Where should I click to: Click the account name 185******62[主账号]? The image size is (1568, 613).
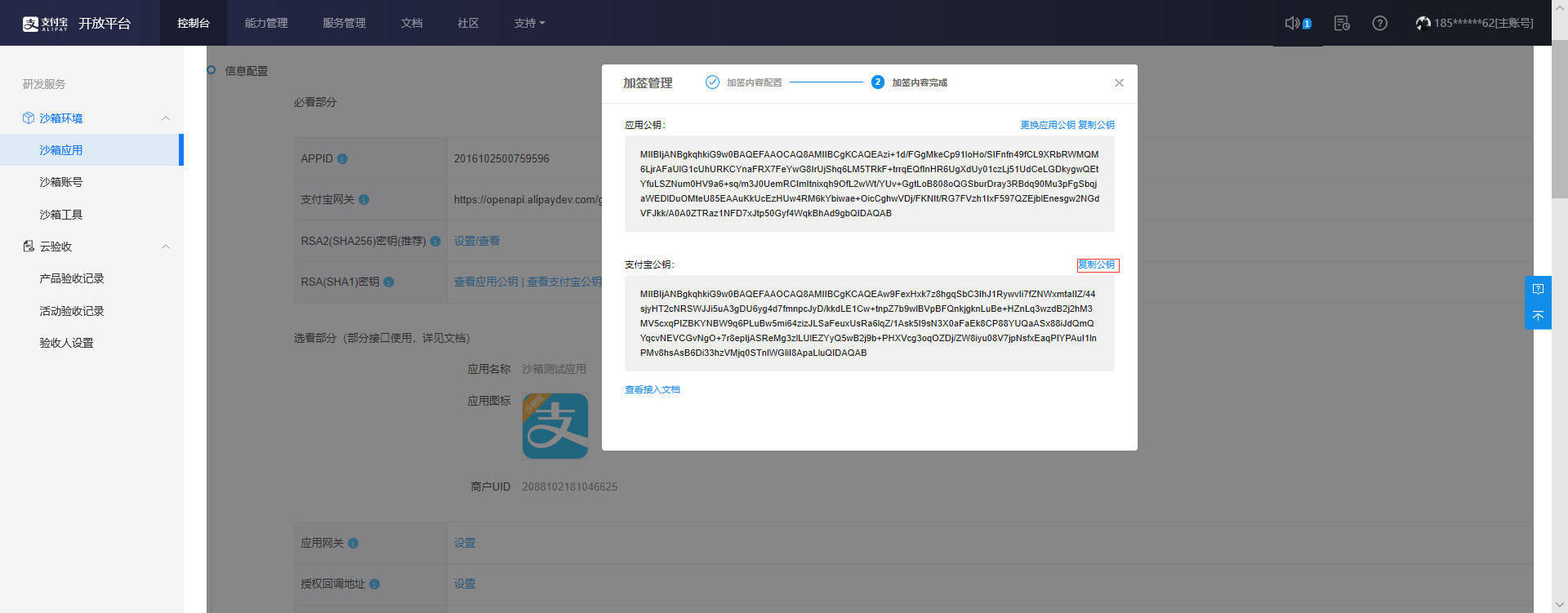tap(1484, 23)
